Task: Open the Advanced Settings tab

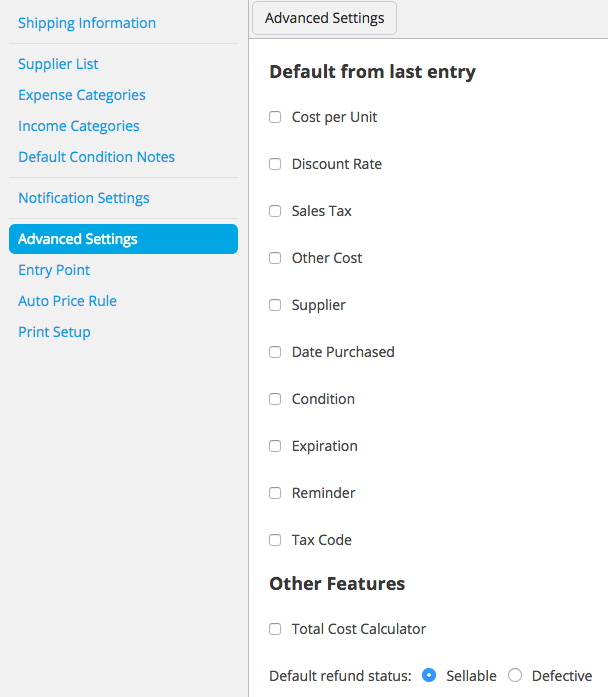Action: pyautogui.click(x=324, y=18)
